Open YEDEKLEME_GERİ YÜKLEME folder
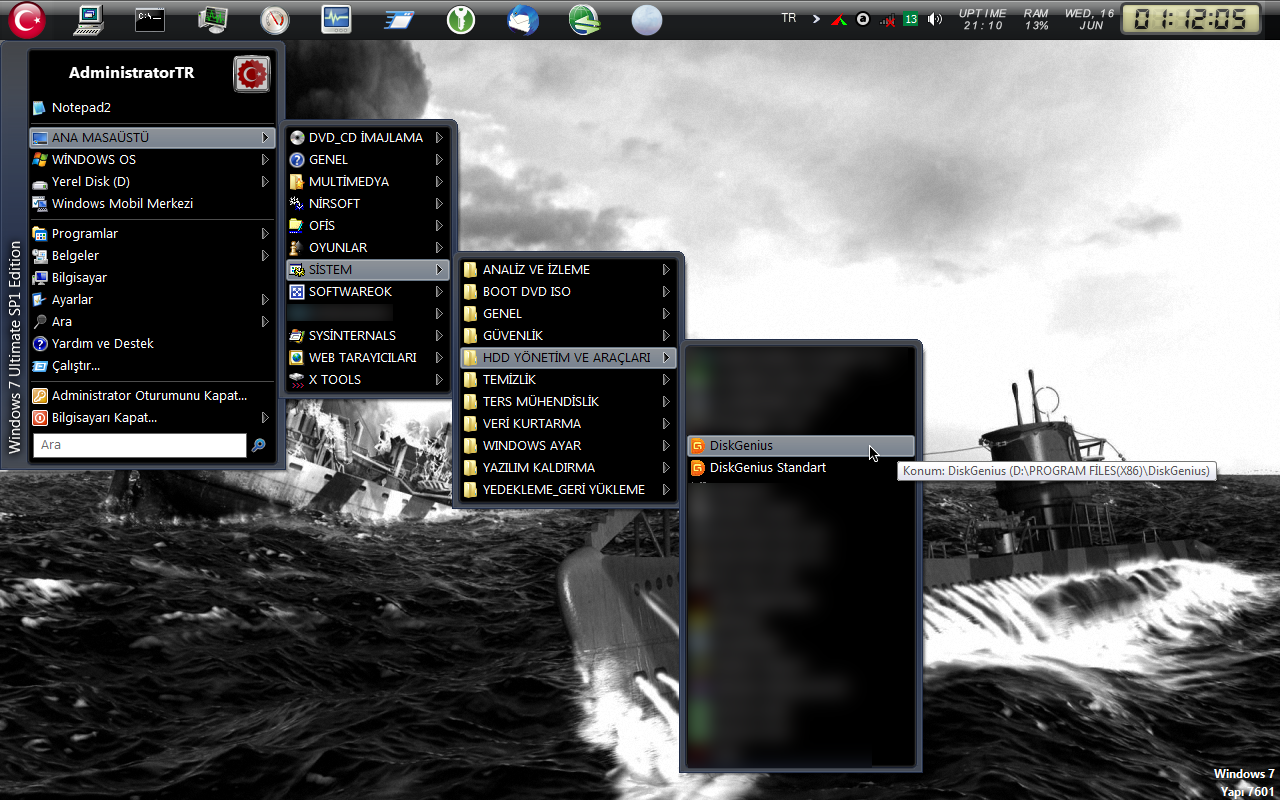This screenshot has width=1280, height=800. pyautogui.click(x=568, y=489)
